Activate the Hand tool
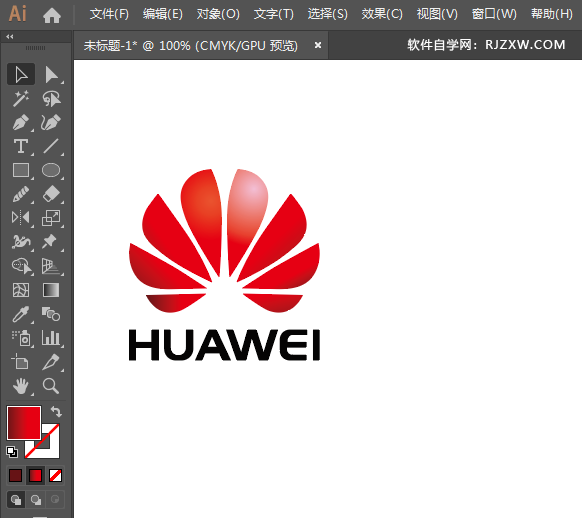This screenshot has height=518, width=582. pyautogui.click(x=21, y=386)
